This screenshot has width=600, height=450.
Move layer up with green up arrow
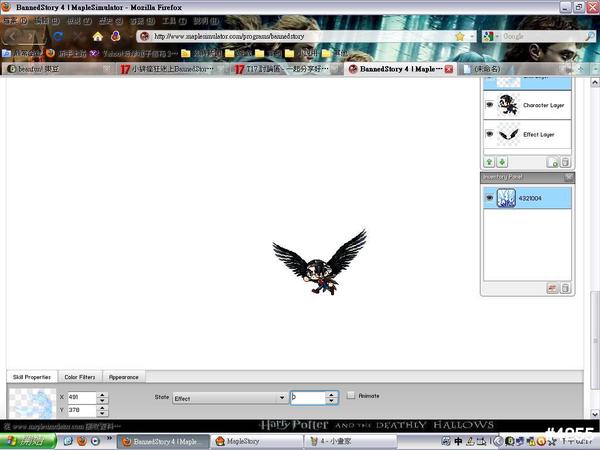490,162
